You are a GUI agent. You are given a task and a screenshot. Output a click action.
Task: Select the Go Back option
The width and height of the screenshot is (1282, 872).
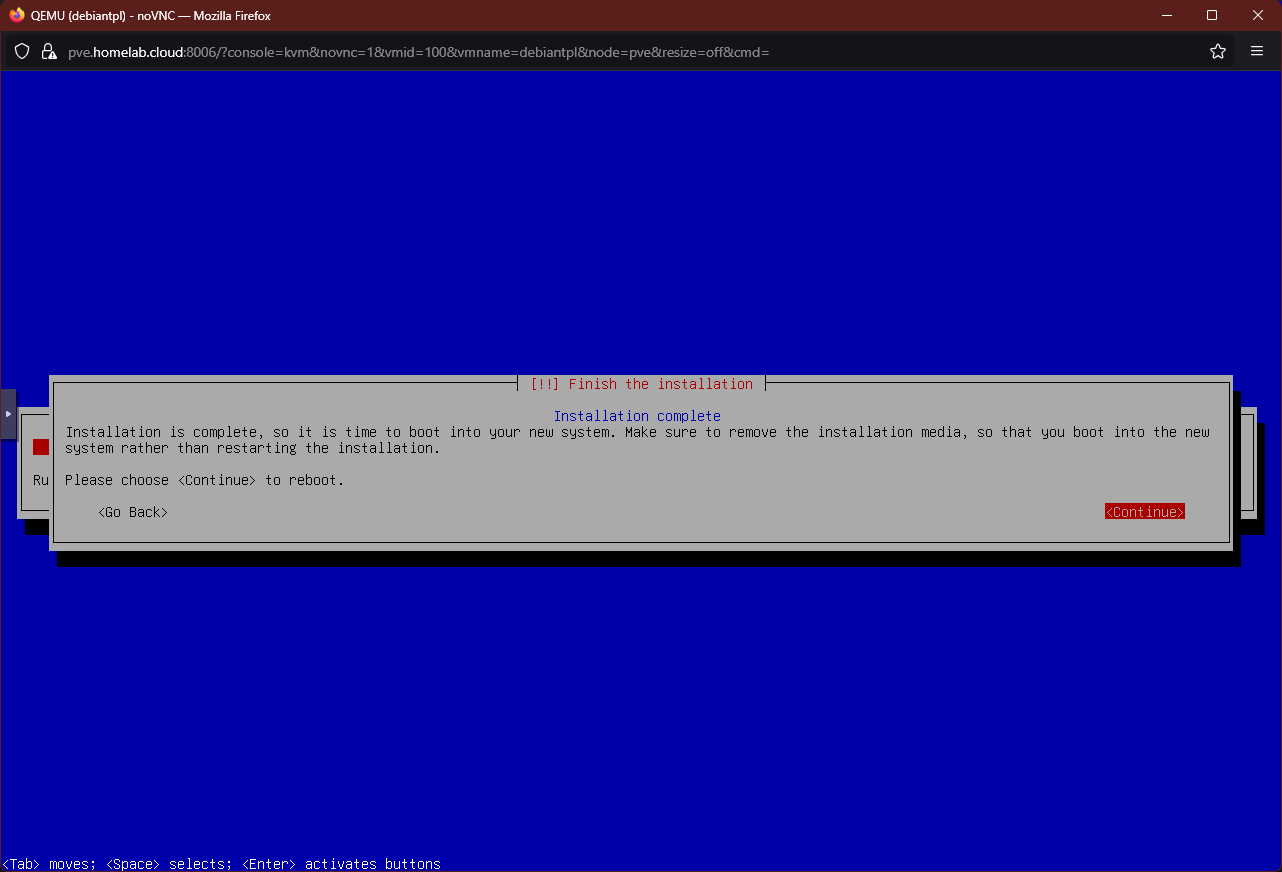[132, 511]
